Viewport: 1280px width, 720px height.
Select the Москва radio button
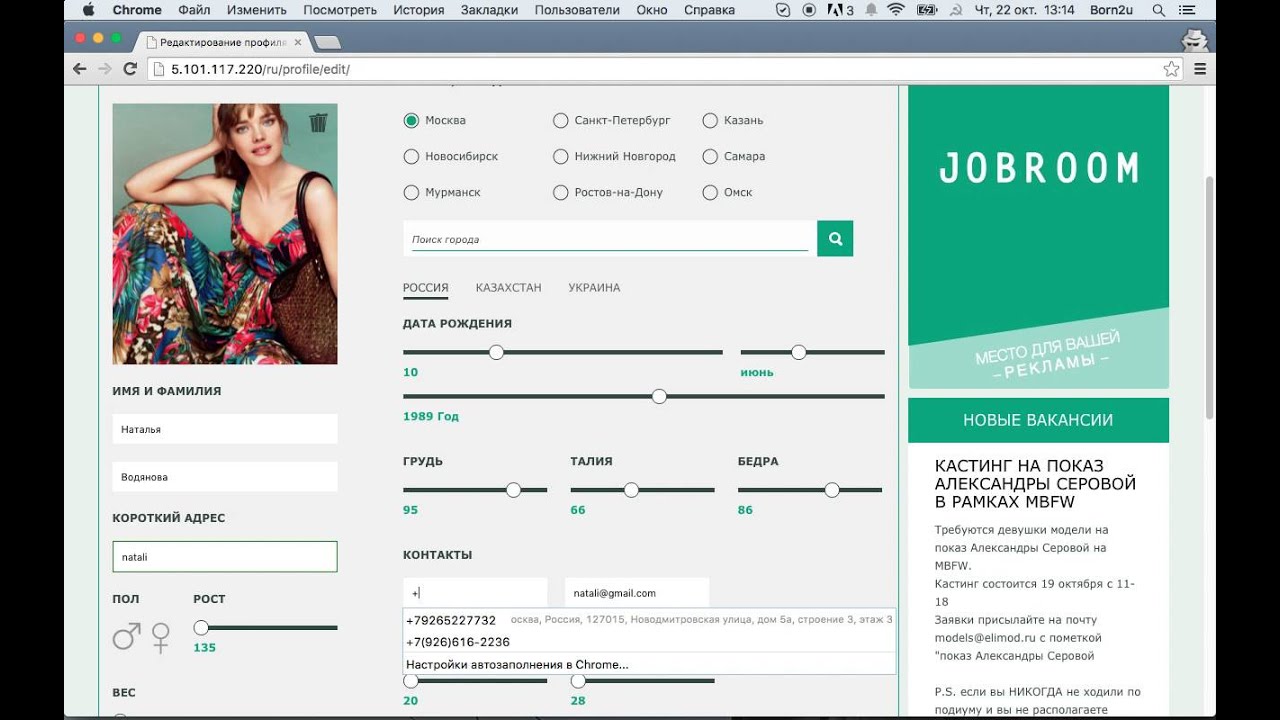point(411,120)
